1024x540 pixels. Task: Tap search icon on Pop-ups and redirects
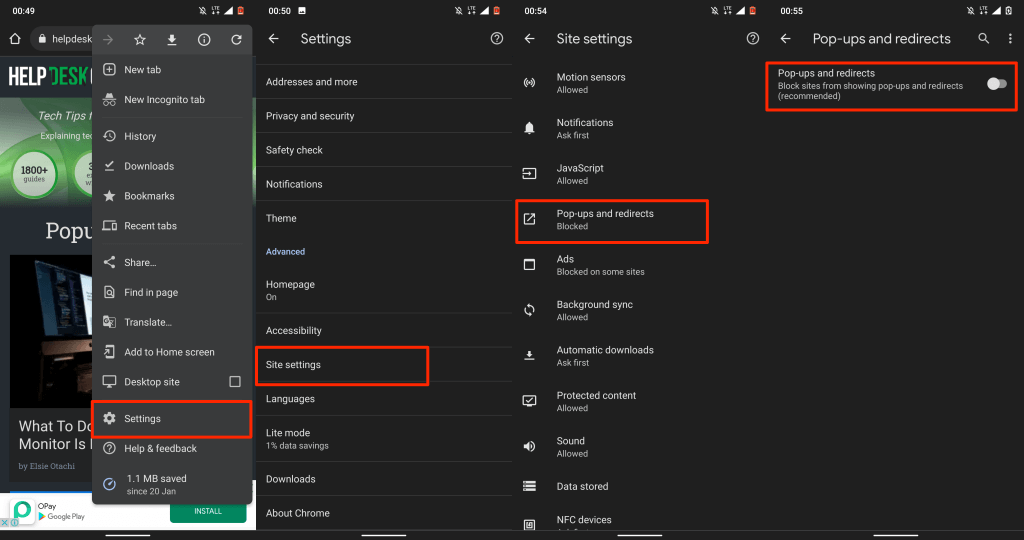(984, 39)
